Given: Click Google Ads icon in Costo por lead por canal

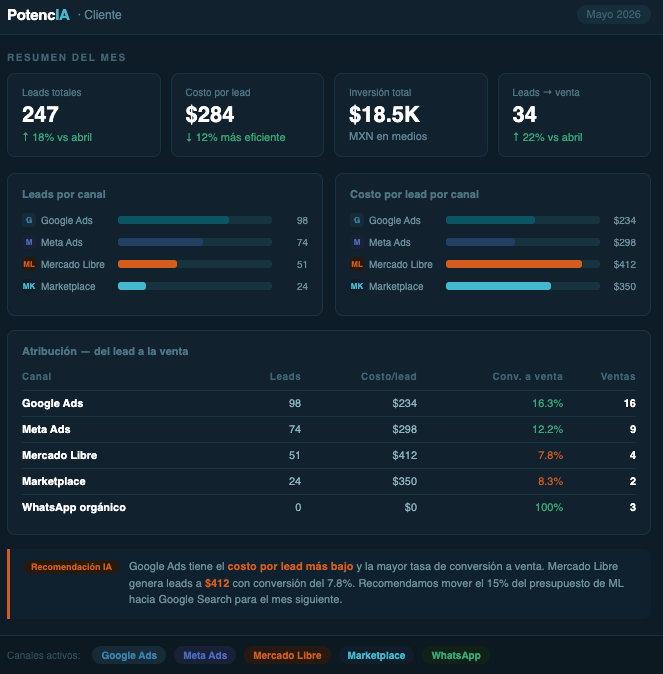Looking at the screenshot, I should (x=357, y=220).
